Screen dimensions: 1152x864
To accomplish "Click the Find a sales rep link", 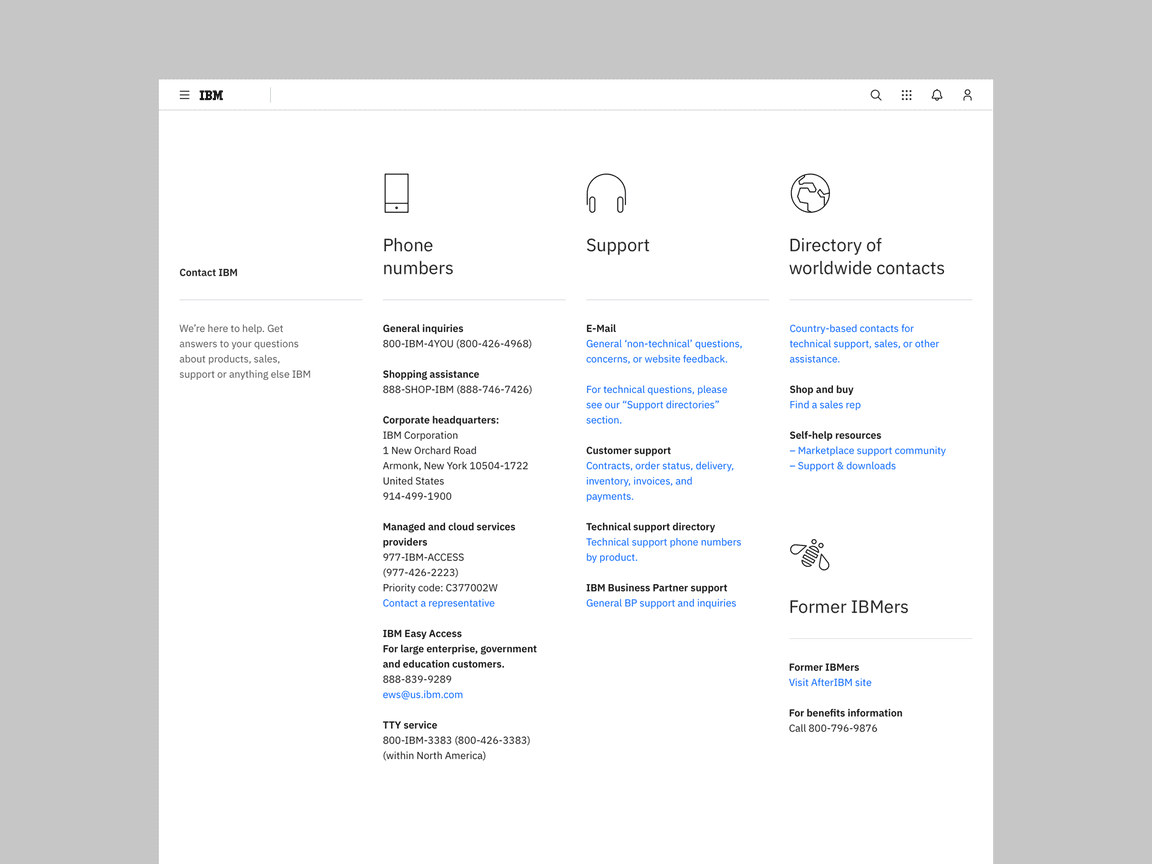I will [x=824, y=405].
